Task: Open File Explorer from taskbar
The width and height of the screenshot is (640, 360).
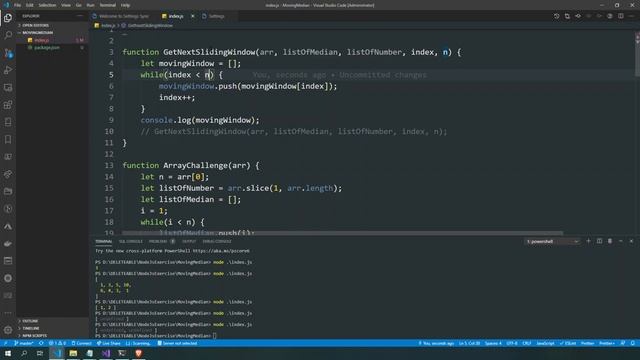Action: [x=73, y=353]
